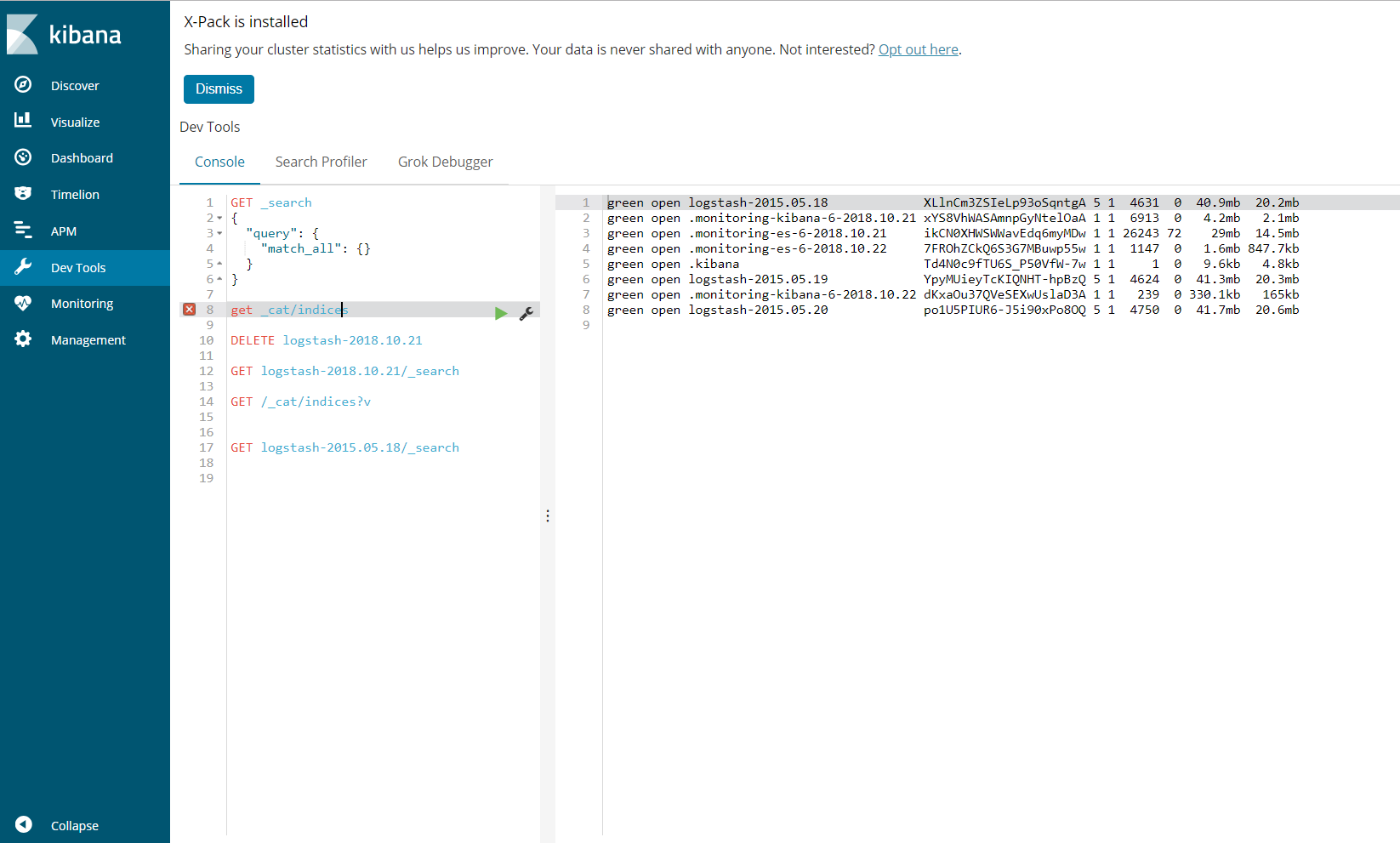Click store size '330.1kb' in output
Image resolution: width=1400 pixels, height=843 pixels.
[x=1215, y=294]
